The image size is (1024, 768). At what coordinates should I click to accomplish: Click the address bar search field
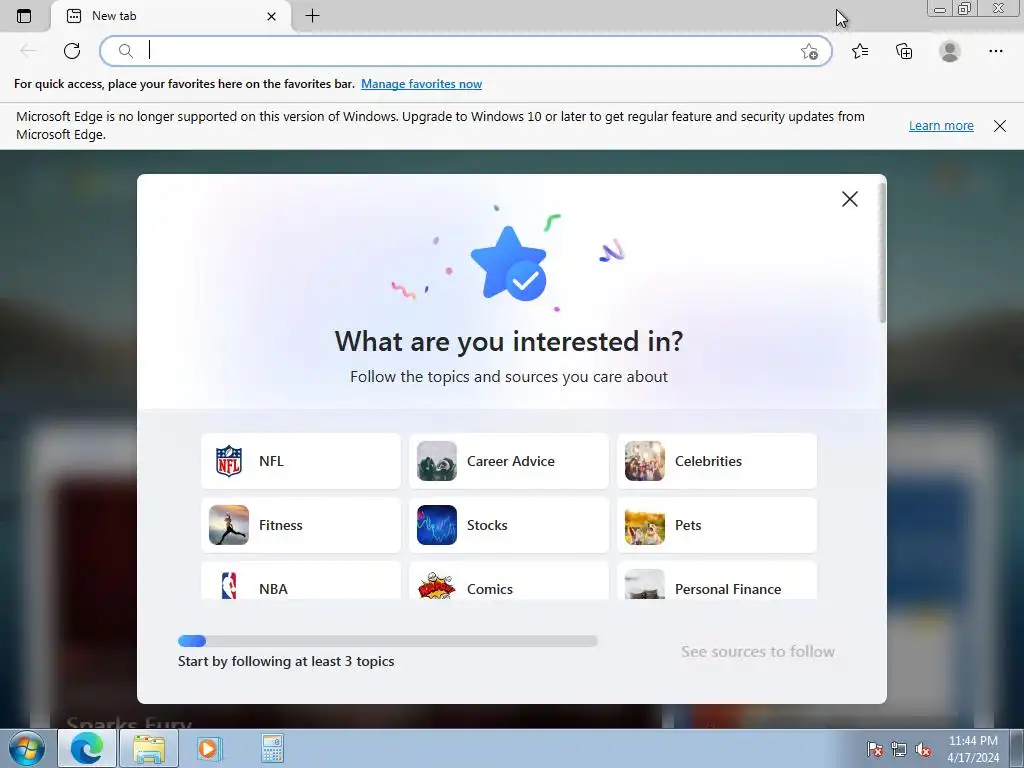(x=466, y=51)
